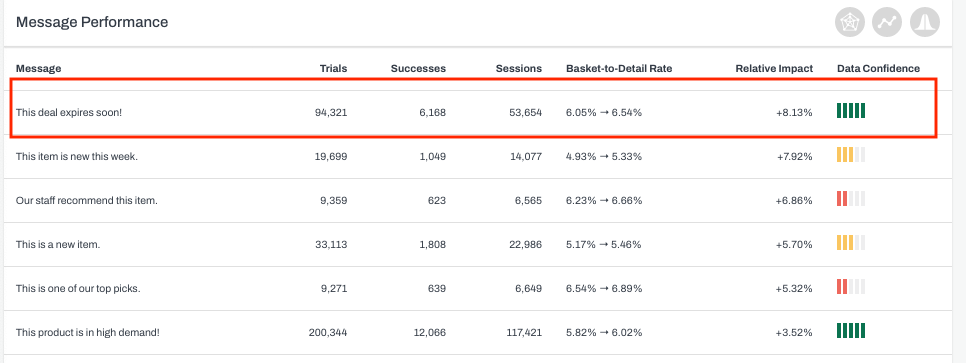Click the +5.70% relative impact value
Image resolution: width=966 pixels, height=363 pixels.
794,245
